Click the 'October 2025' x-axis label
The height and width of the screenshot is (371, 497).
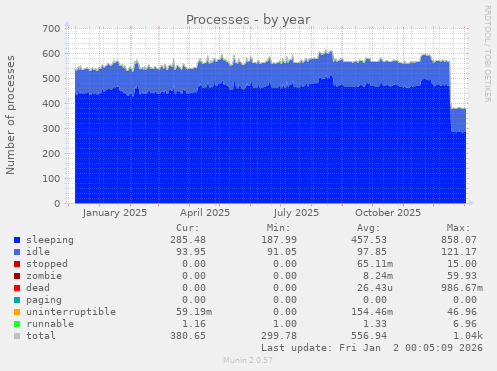coord(388,213)
